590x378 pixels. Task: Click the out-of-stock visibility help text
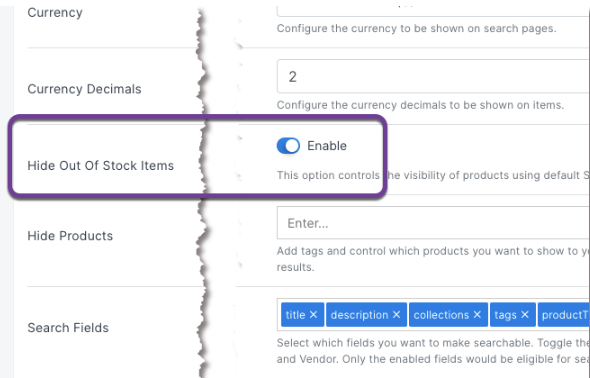(x=433, y=175)
